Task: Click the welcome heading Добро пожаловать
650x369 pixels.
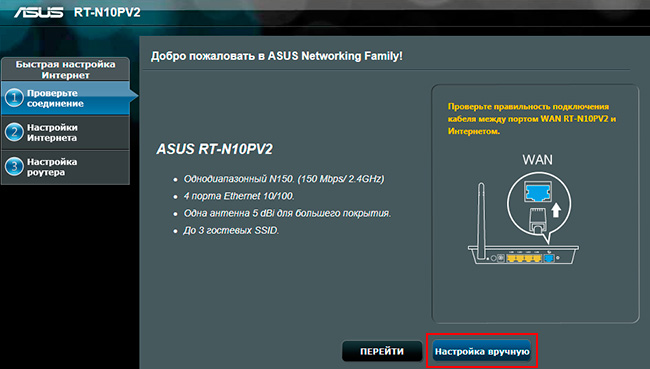Action: [x=276, y=56]
